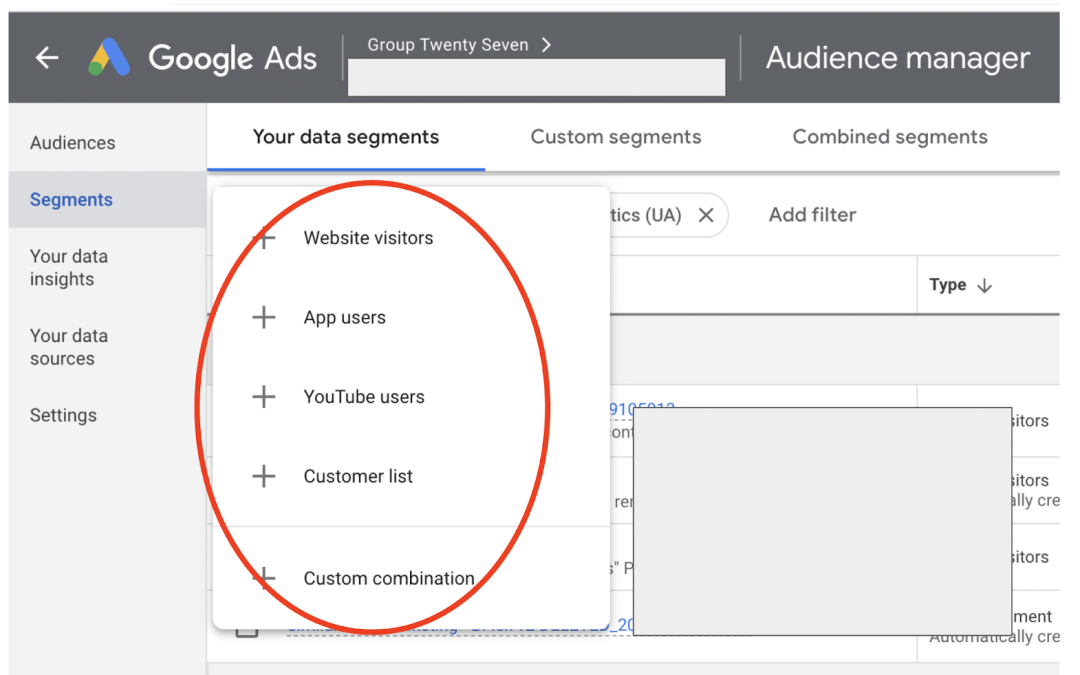The height and width of the screenshot is (675, 1080).
Task: Click the plus icon beside Customer list
Action: tap(264, 476)
